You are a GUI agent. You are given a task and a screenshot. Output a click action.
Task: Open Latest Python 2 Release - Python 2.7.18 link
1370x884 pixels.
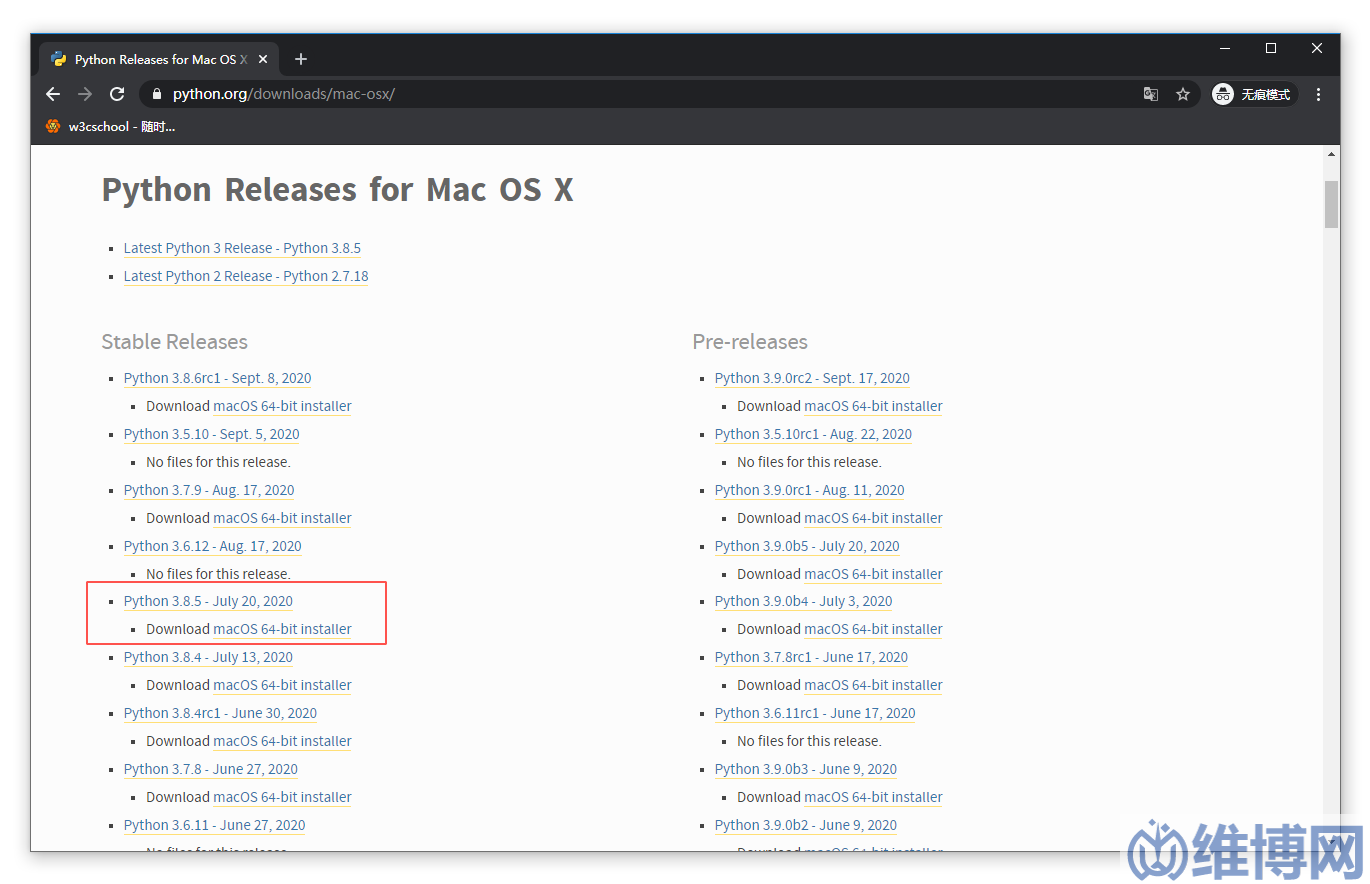(246, 276)
